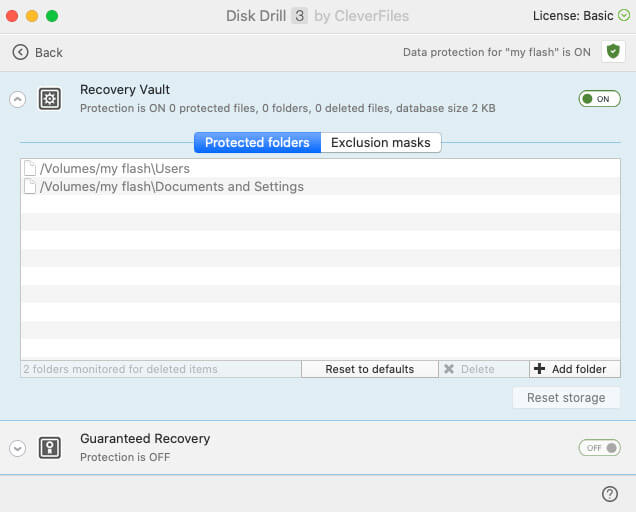The image size is (636, 512).
Task: Click the Recovery Vault title
Action: coord(125,90)
